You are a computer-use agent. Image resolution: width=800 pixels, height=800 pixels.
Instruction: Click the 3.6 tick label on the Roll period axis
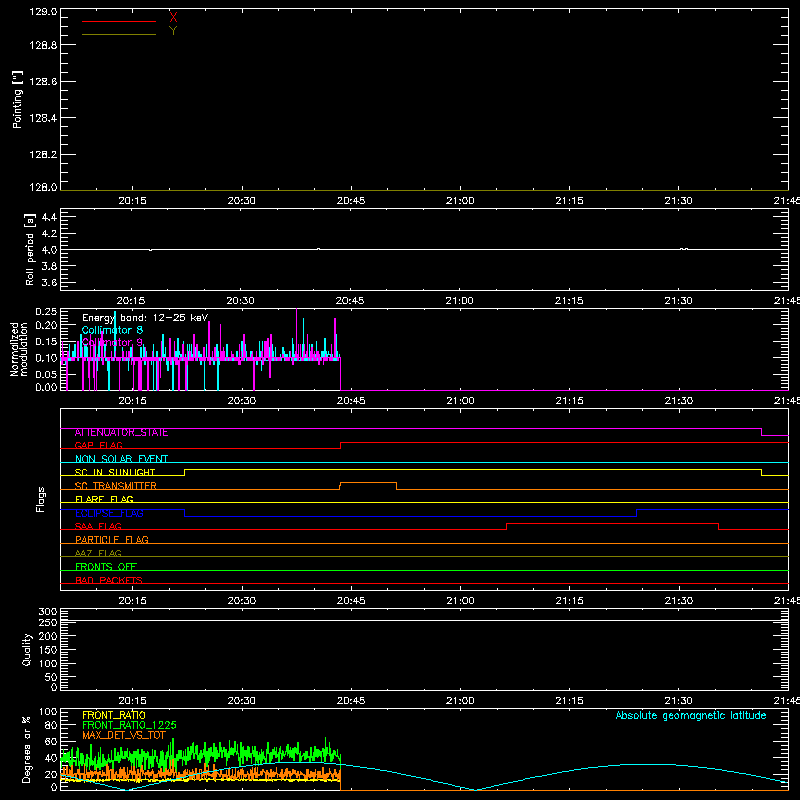coord(49,282)
